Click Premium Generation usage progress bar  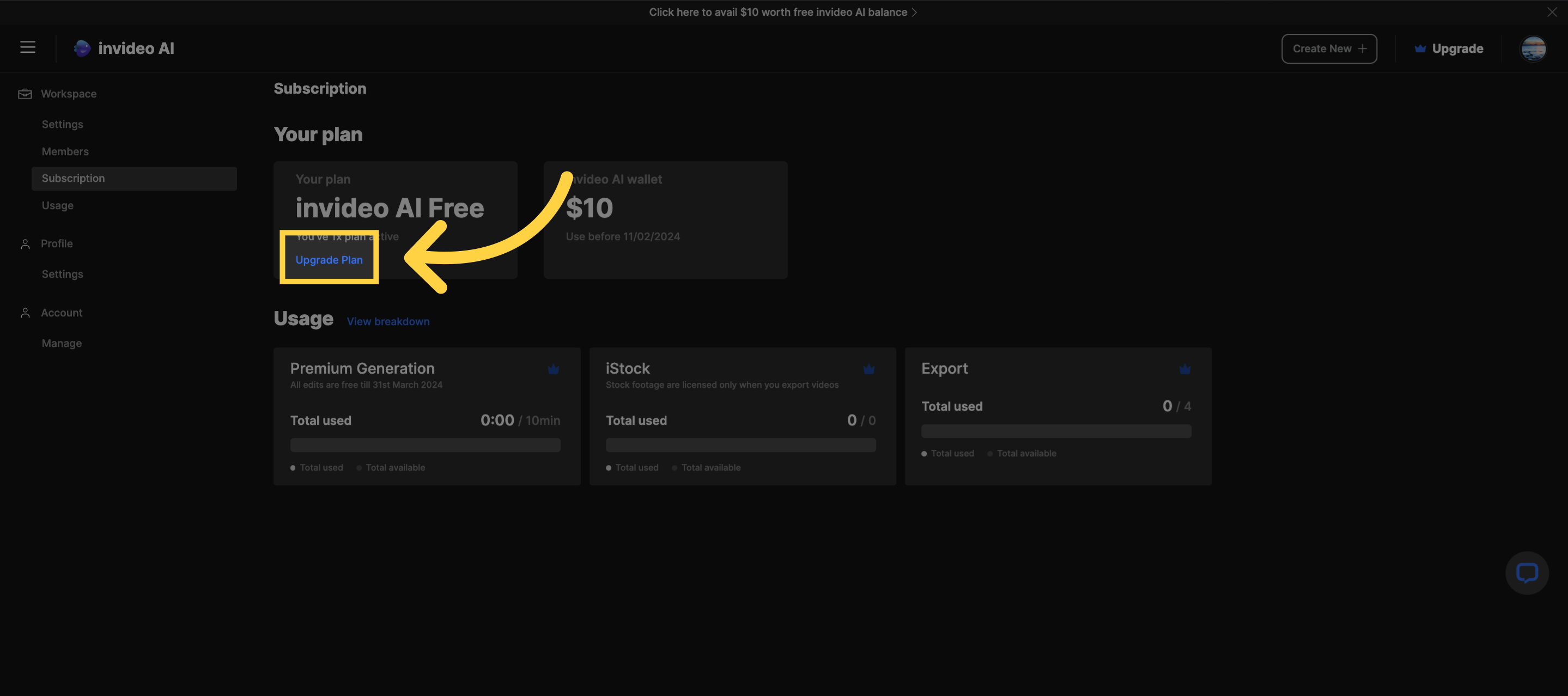(425, 445)
